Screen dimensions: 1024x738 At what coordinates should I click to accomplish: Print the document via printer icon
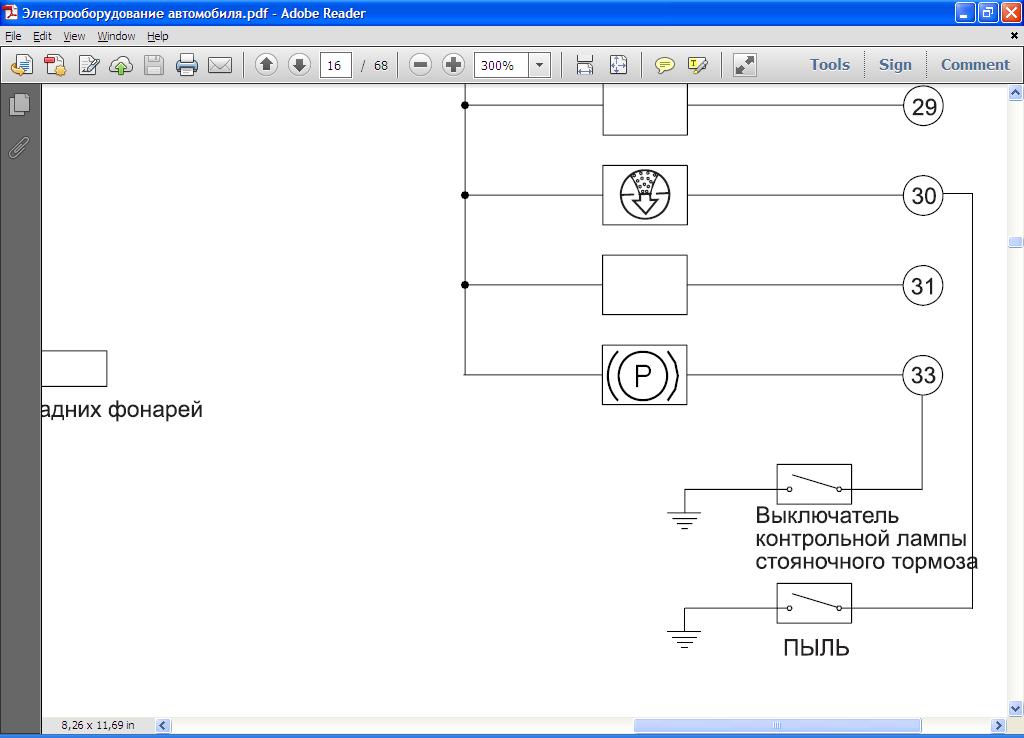187,65
